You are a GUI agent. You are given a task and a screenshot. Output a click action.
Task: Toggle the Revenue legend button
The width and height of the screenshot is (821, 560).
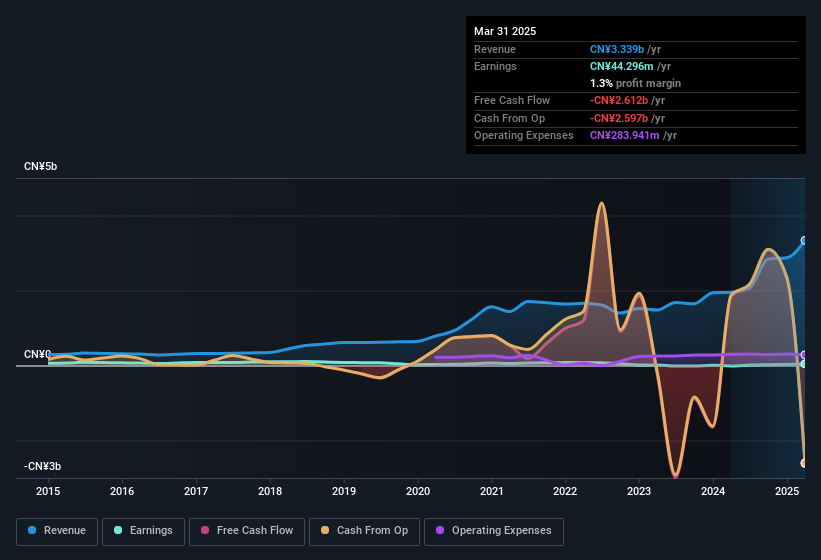tap(57, 531)
